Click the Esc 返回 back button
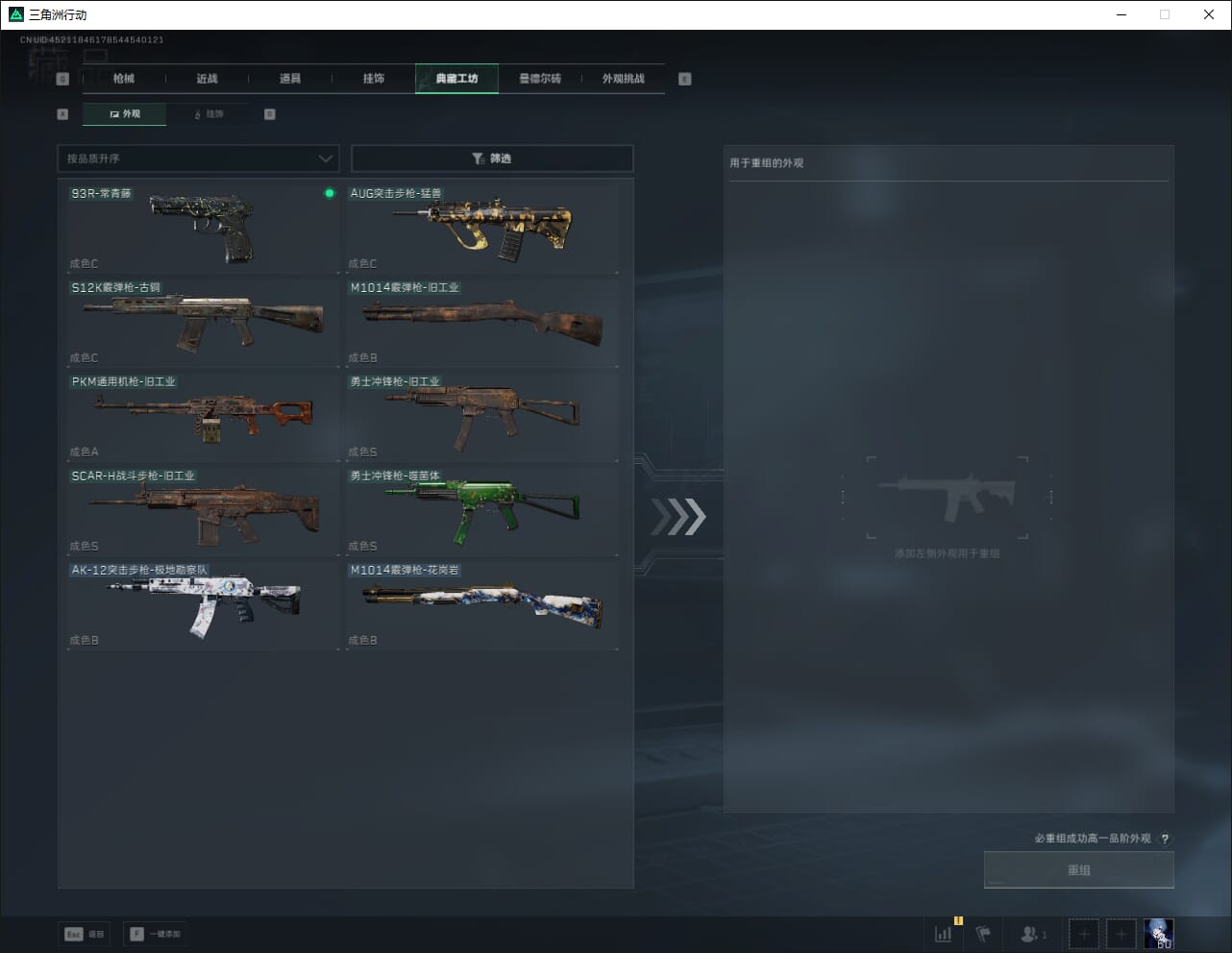1232x953 pixels. [85, 934]
